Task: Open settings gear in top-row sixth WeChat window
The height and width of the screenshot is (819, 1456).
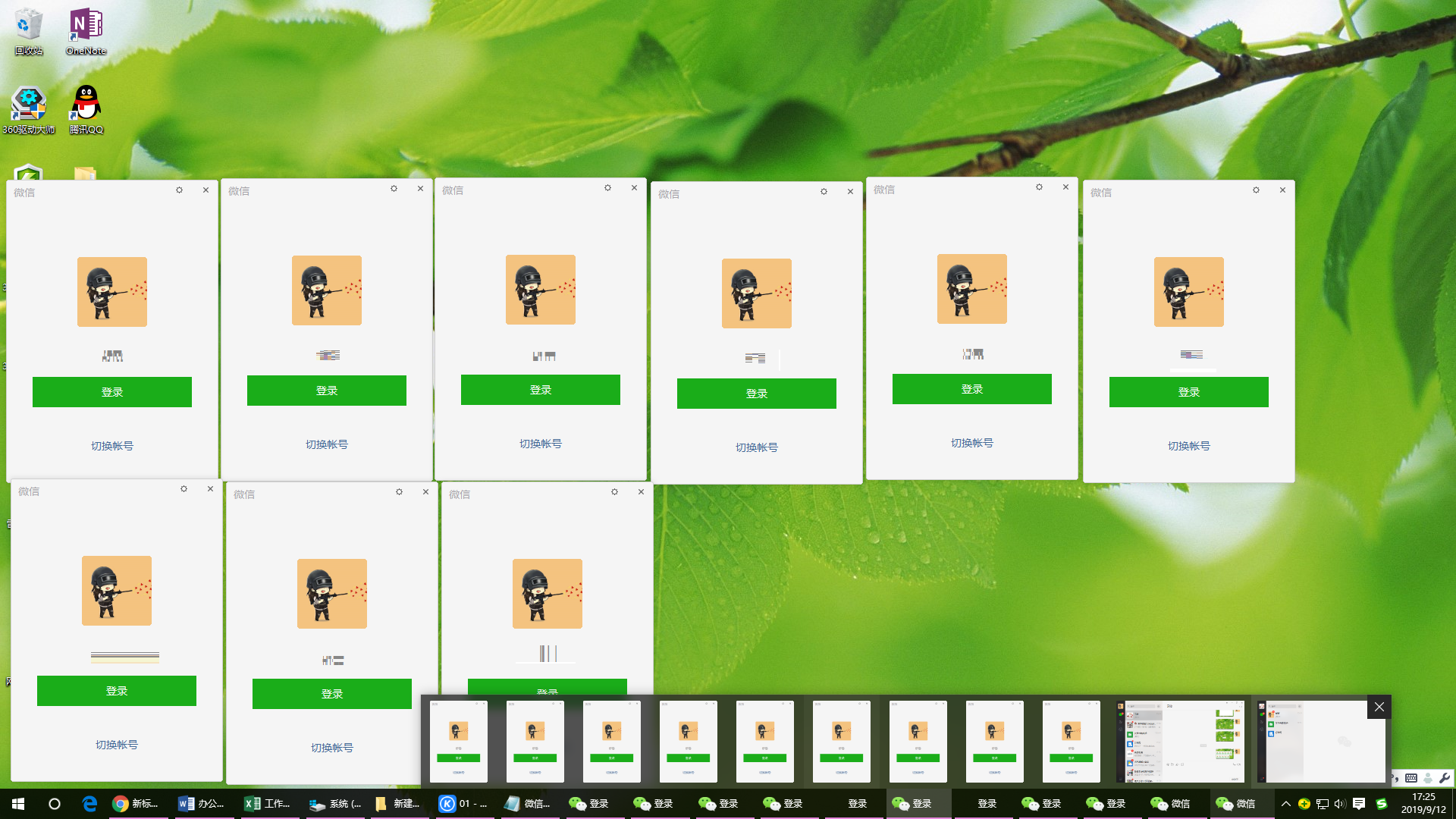Action: point(1257,190)
